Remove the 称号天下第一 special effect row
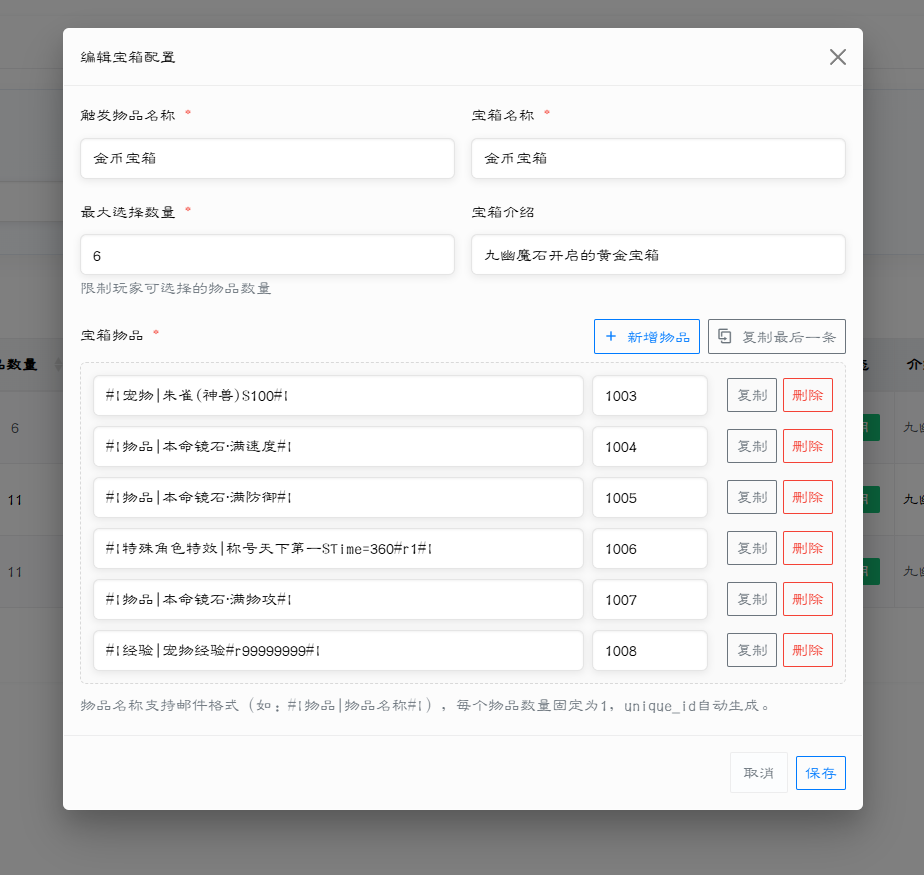The image size is (924, 875). [807, 549]
